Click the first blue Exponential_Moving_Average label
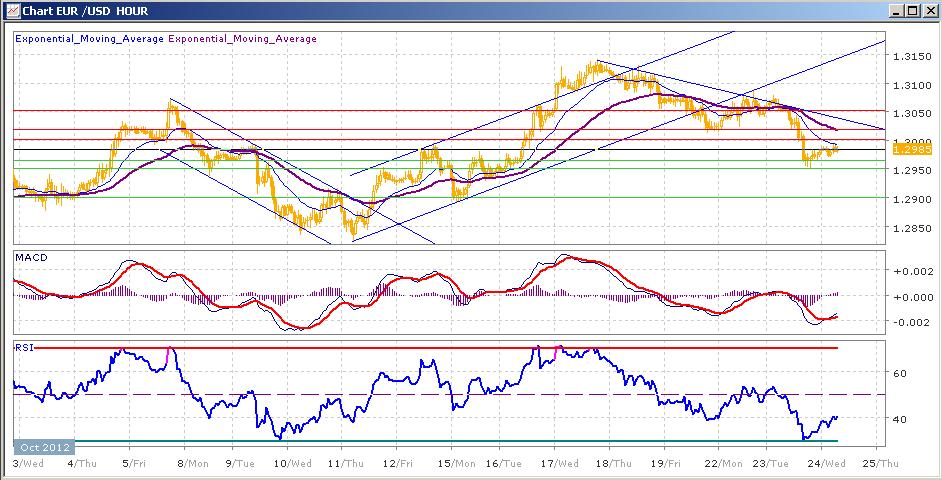The height and width of the screenshot is (480, 942). click(89, 39)
